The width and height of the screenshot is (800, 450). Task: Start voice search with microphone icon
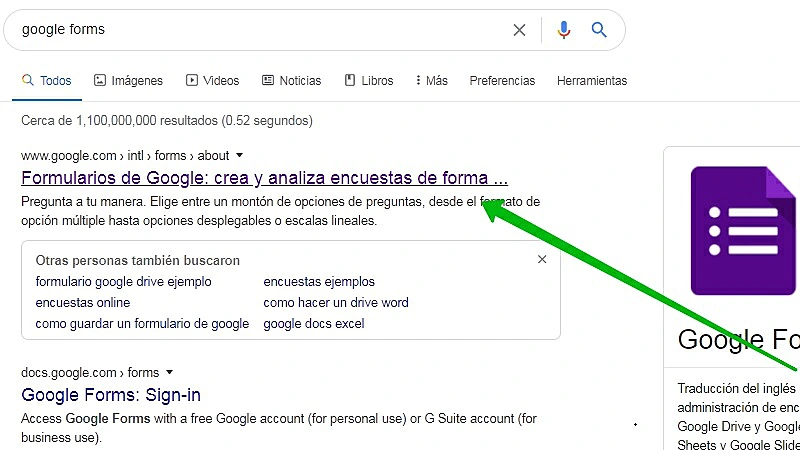pyautogui.click(x=564, y=30)
